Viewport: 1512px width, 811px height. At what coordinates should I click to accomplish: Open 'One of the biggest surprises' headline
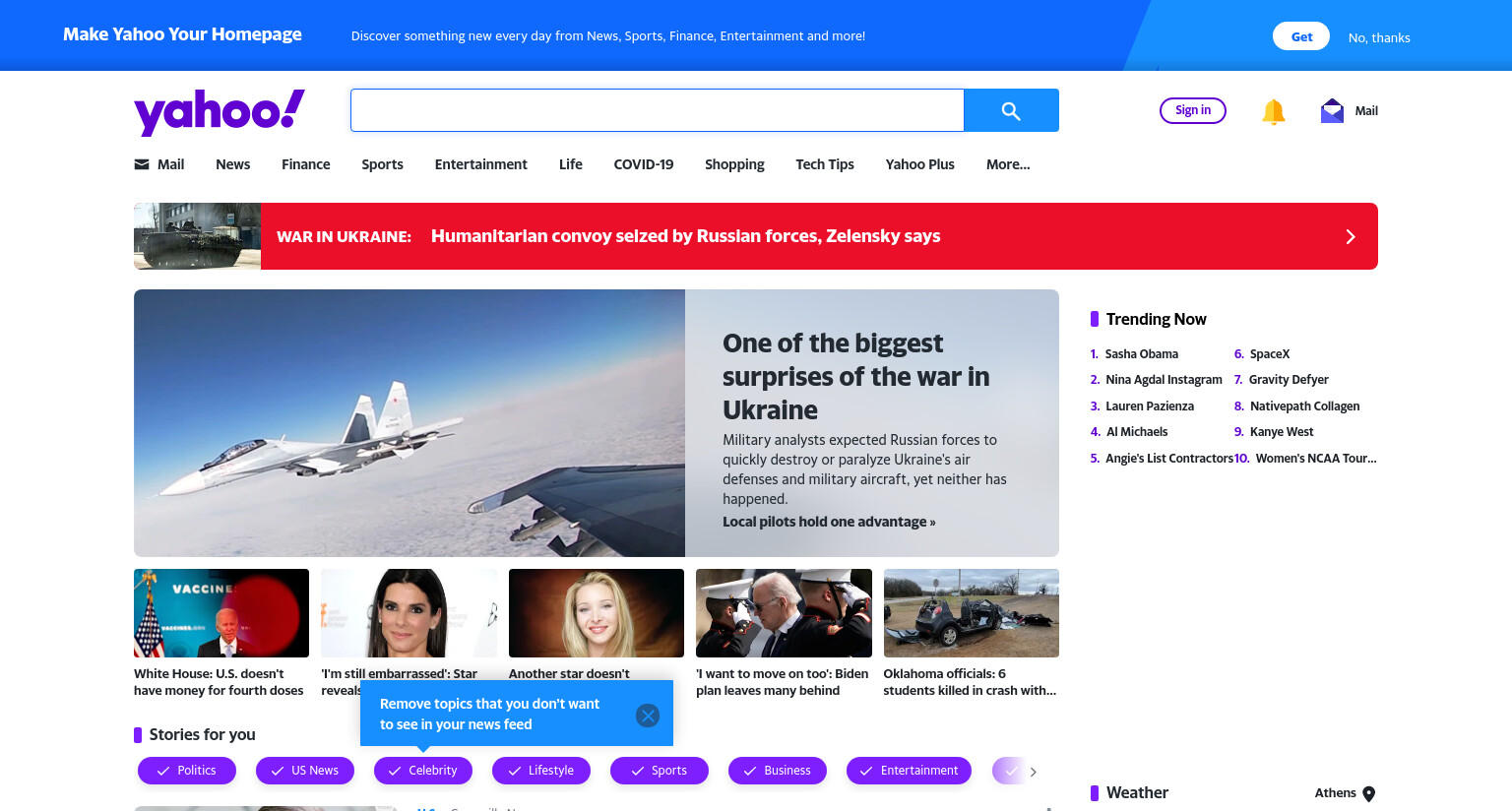[x=856, y=376]
